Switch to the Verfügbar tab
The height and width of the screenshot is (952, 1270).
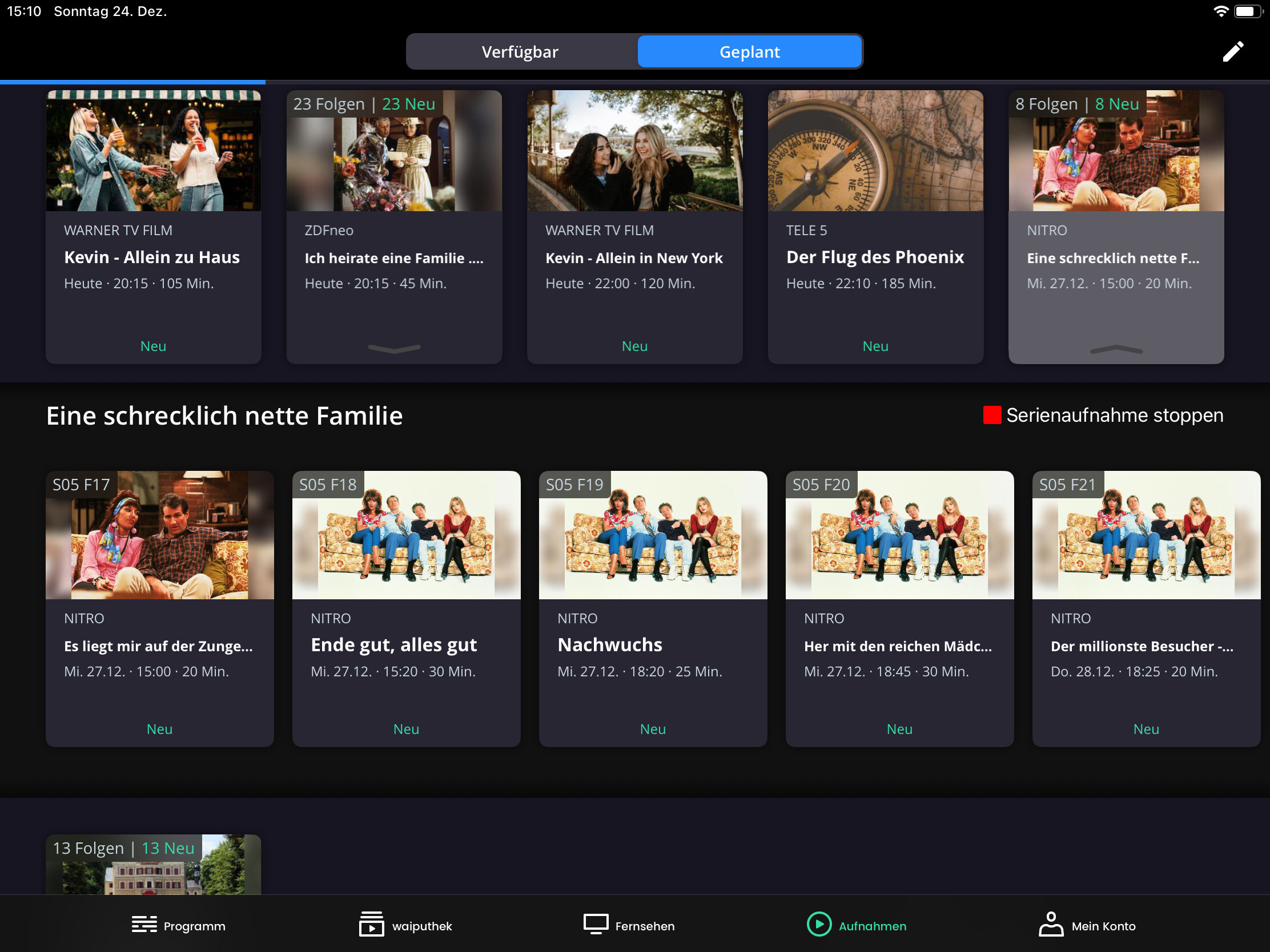tap(521, 51)
